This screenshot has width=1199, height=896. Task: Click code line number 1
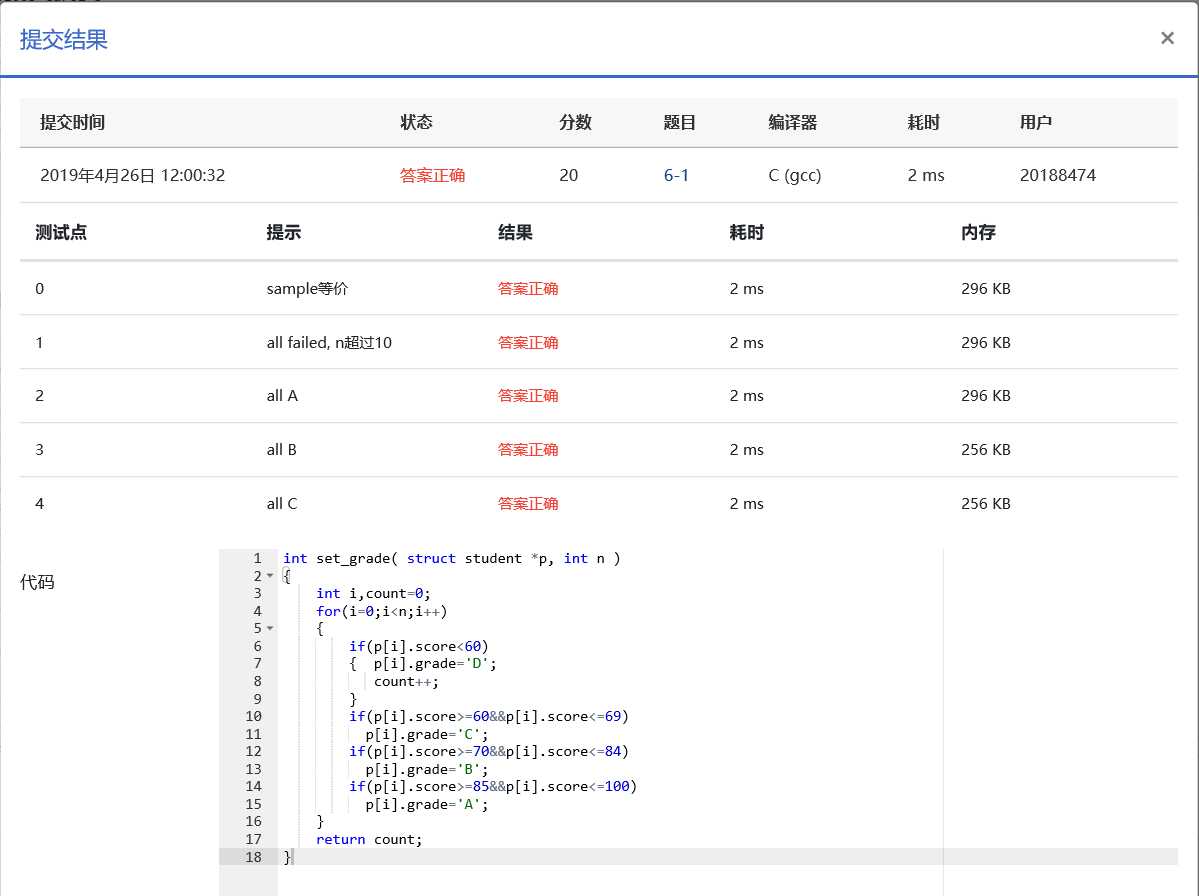point(258,559)
